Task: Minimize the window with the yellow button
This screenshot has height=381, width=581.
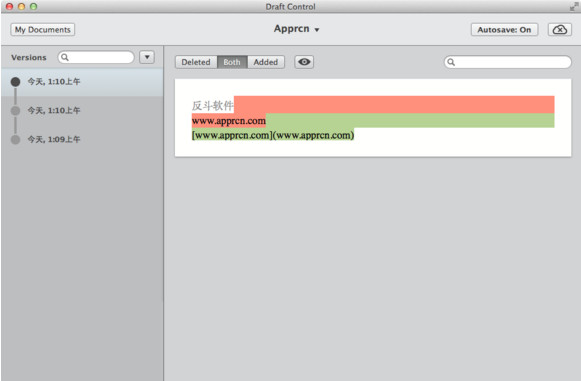Action: point(21,6)
